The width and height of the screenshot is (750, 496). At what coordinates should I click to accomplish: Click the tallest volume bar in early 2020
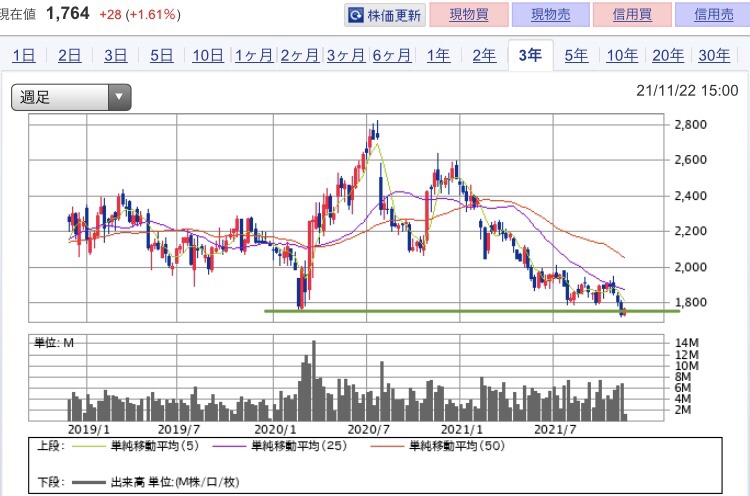pos(314,381)
